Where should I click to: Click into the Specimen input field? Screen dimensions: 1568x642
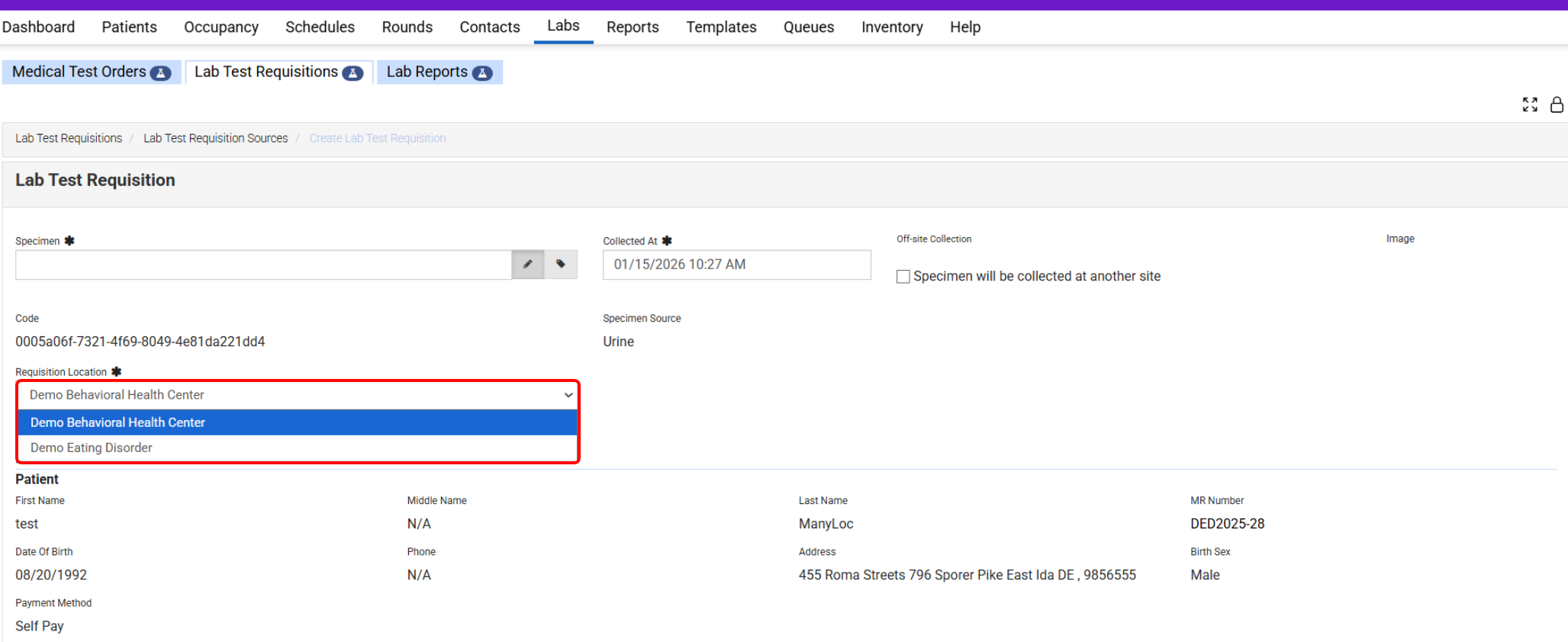click(x=262, y=265)
